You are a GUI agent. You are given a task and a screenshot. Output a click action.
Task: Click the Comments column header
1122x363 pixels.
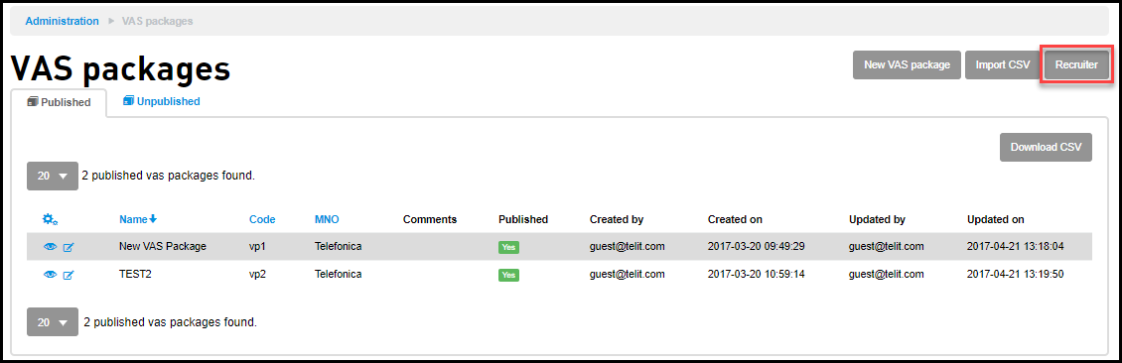[x=429, y=219]
